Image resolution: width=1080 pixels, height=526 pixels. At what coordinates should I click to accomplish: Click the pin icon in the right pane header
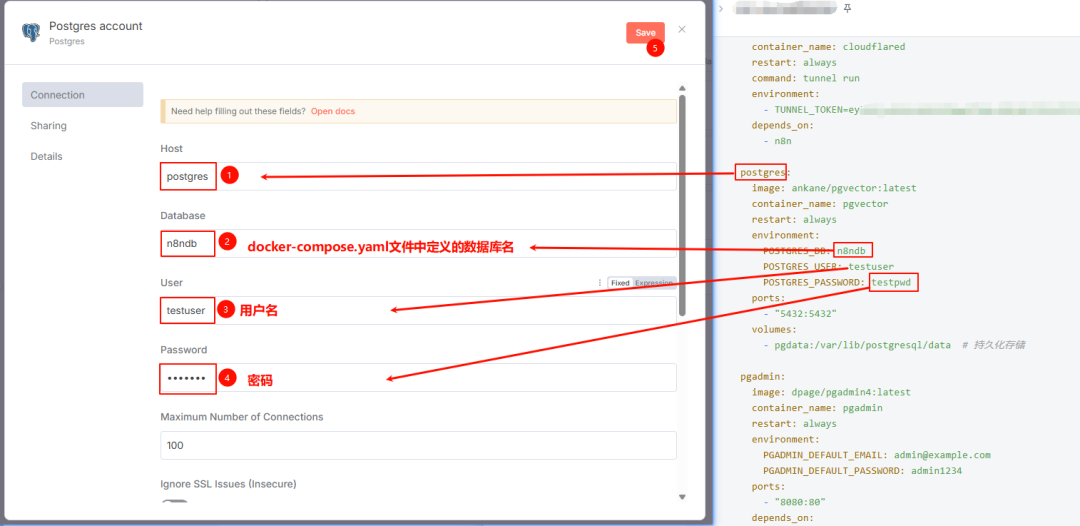point(848,8)
